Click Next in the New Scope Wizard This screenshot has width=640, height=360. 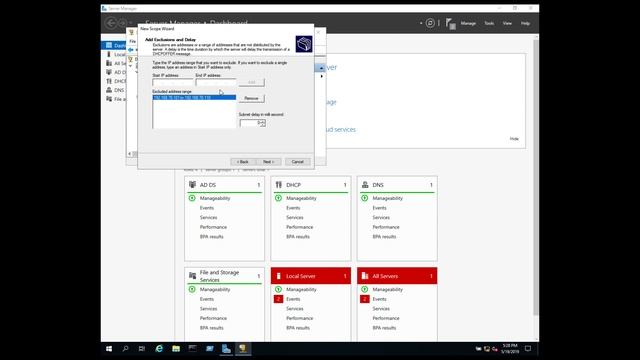pyautogui.click(x=268, y=162)
